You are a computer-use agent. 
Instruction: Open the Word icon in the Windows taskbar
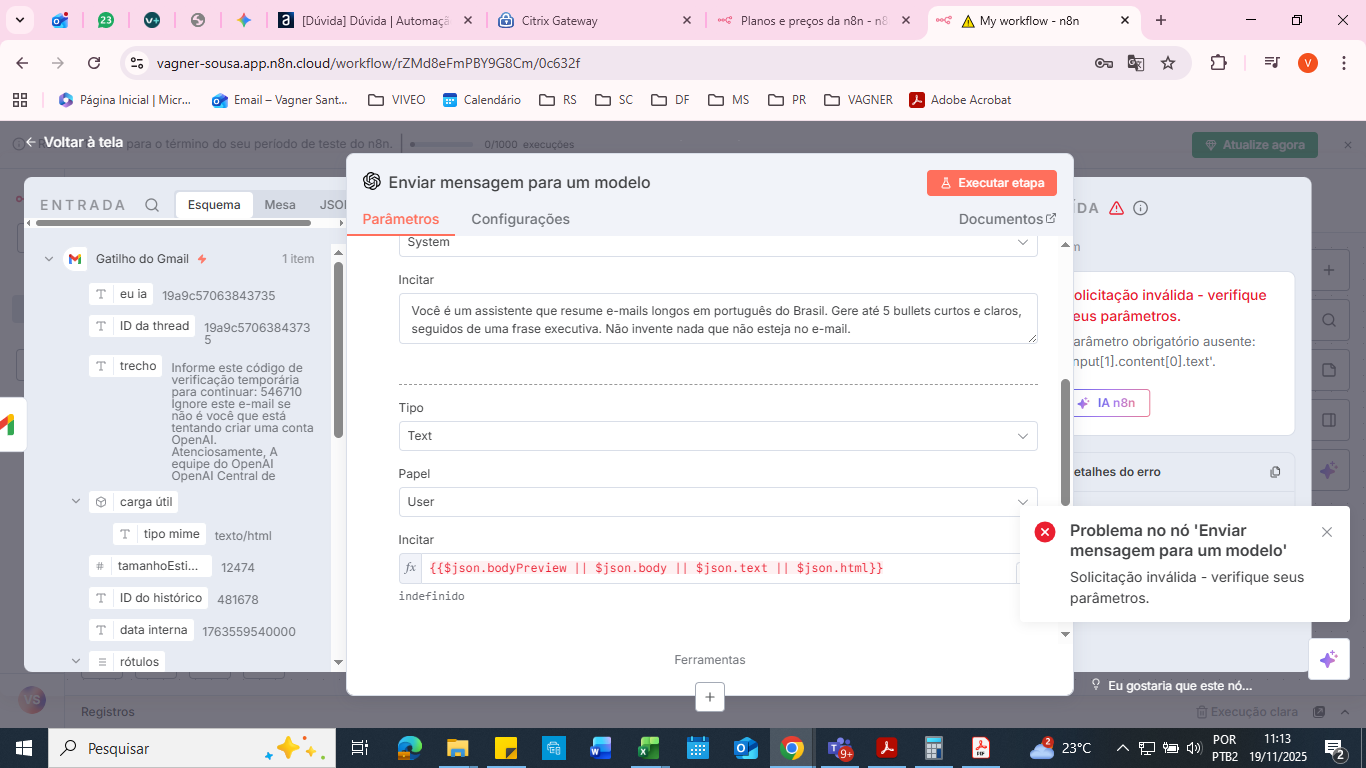600,748
